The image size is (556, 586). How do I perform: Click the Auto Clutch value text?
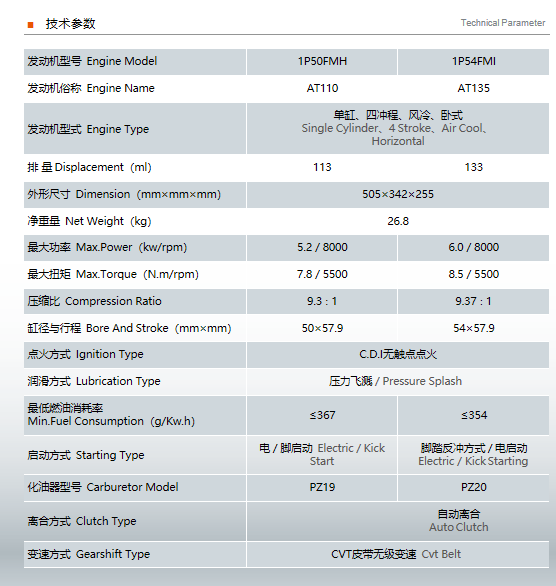[x=458, y=527]
